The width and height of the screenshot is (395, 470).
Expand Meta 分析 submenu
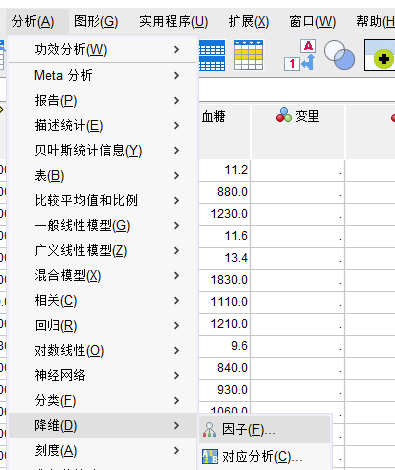102,76
